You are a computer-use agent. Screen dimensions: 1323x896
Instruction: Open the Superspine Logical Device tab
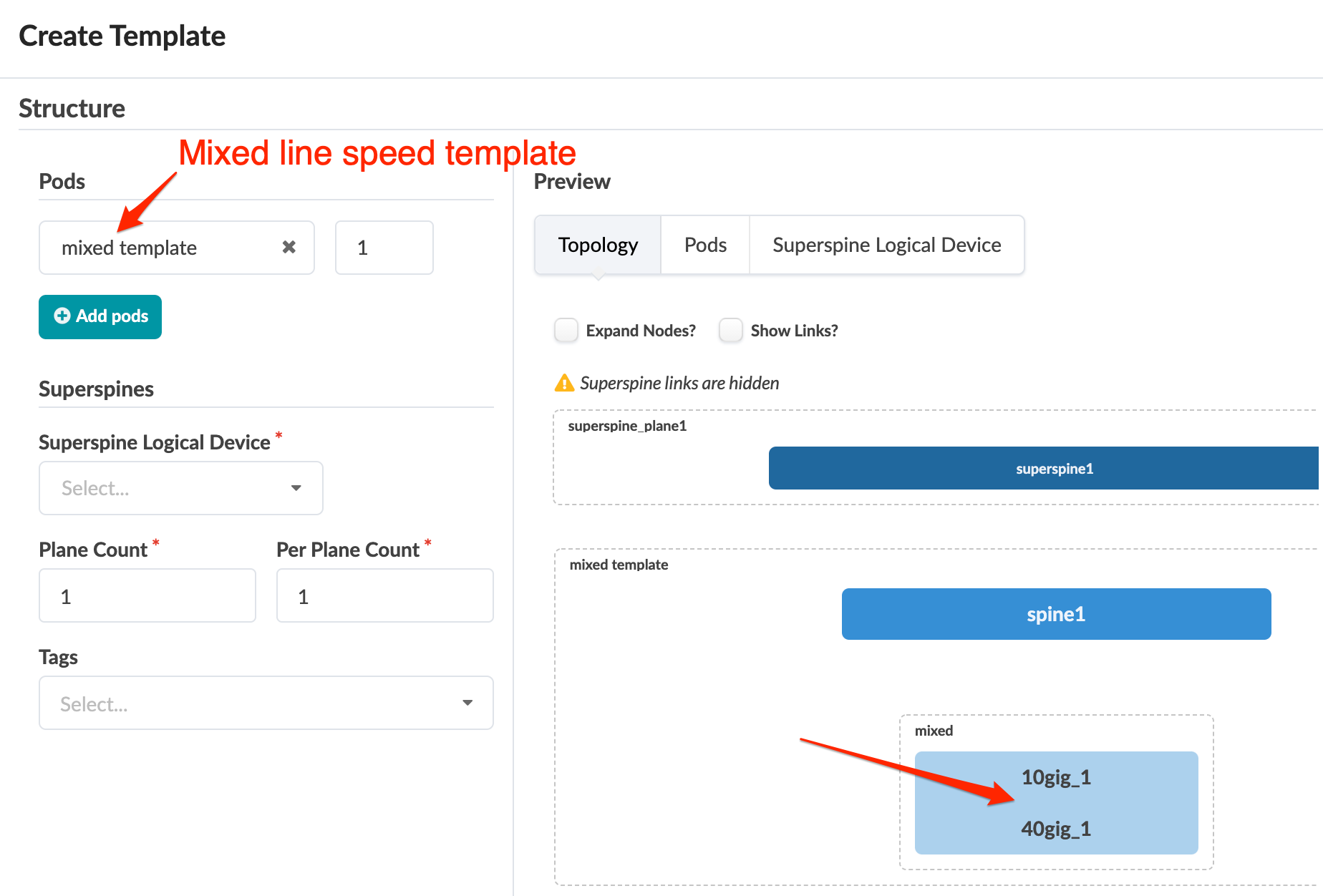pyautogui.click(x=886, y=245)
